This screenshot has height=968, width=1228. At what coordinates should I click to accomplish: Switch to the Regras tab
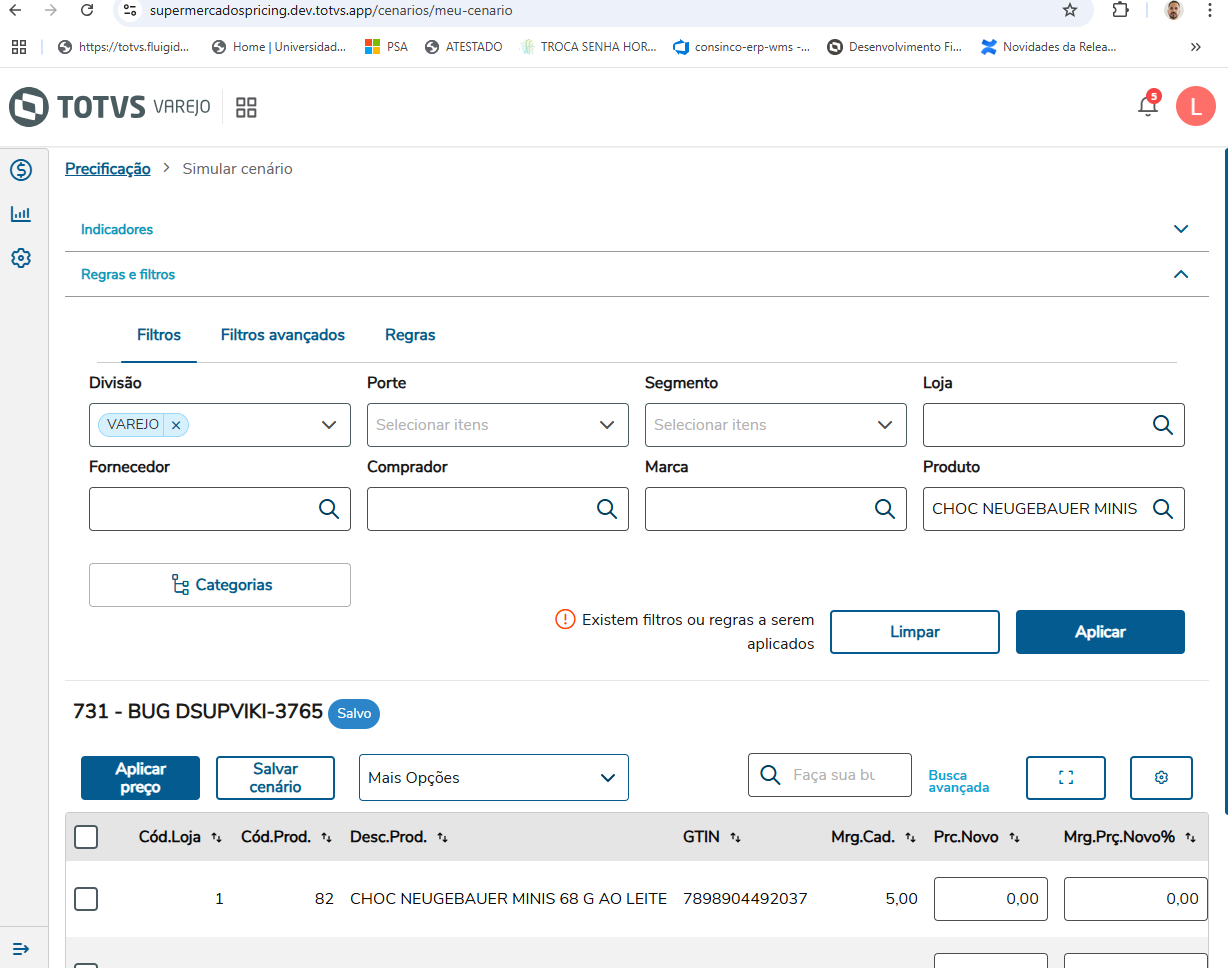click(410, 335)
